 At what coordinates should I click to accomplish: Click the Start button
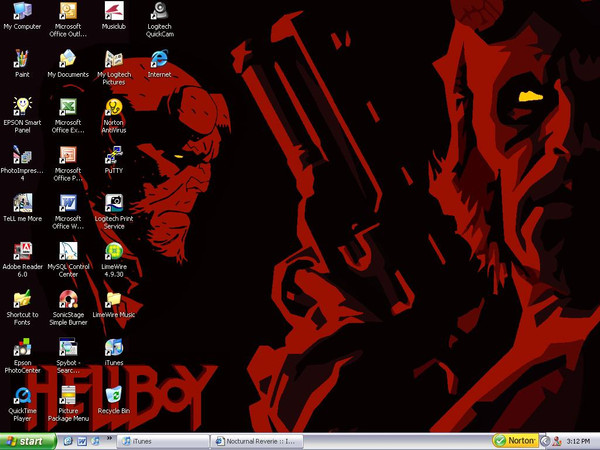28,441
